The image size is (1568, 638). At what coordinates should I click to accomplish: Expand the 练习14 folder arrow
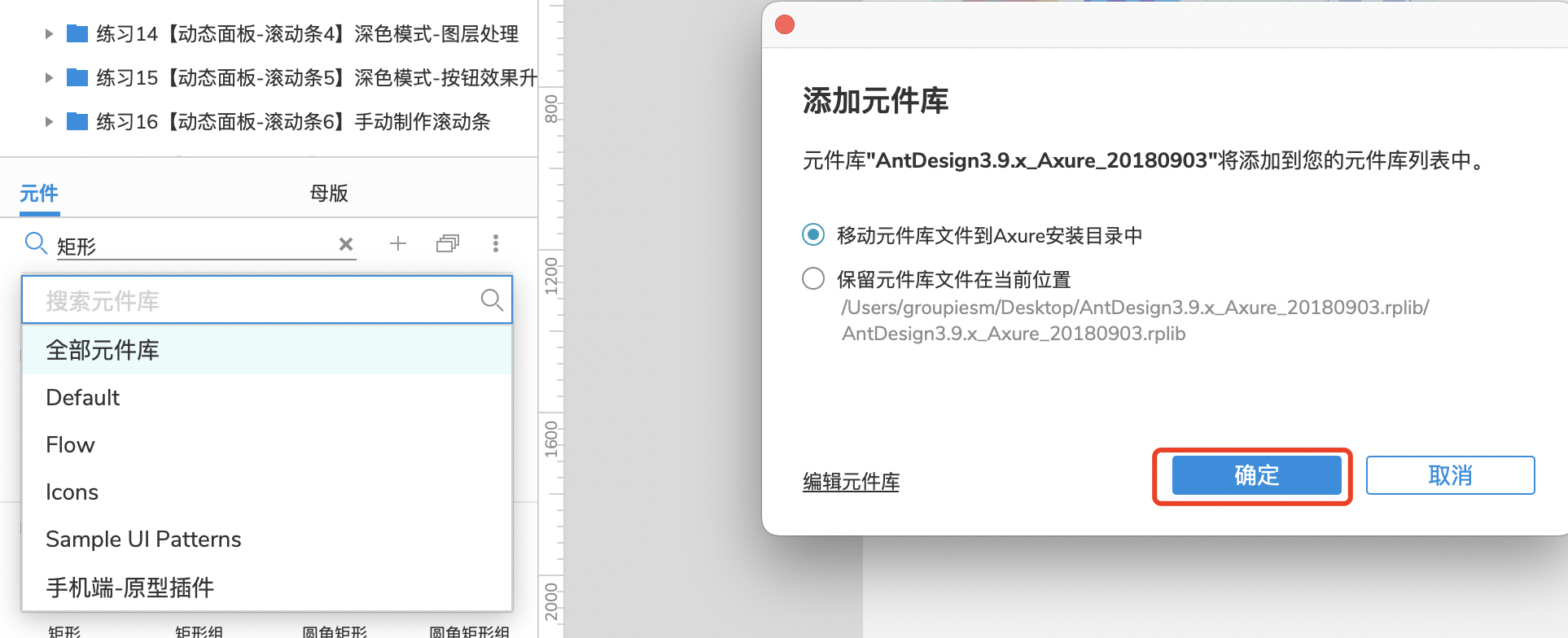click(x=49, y=34)
